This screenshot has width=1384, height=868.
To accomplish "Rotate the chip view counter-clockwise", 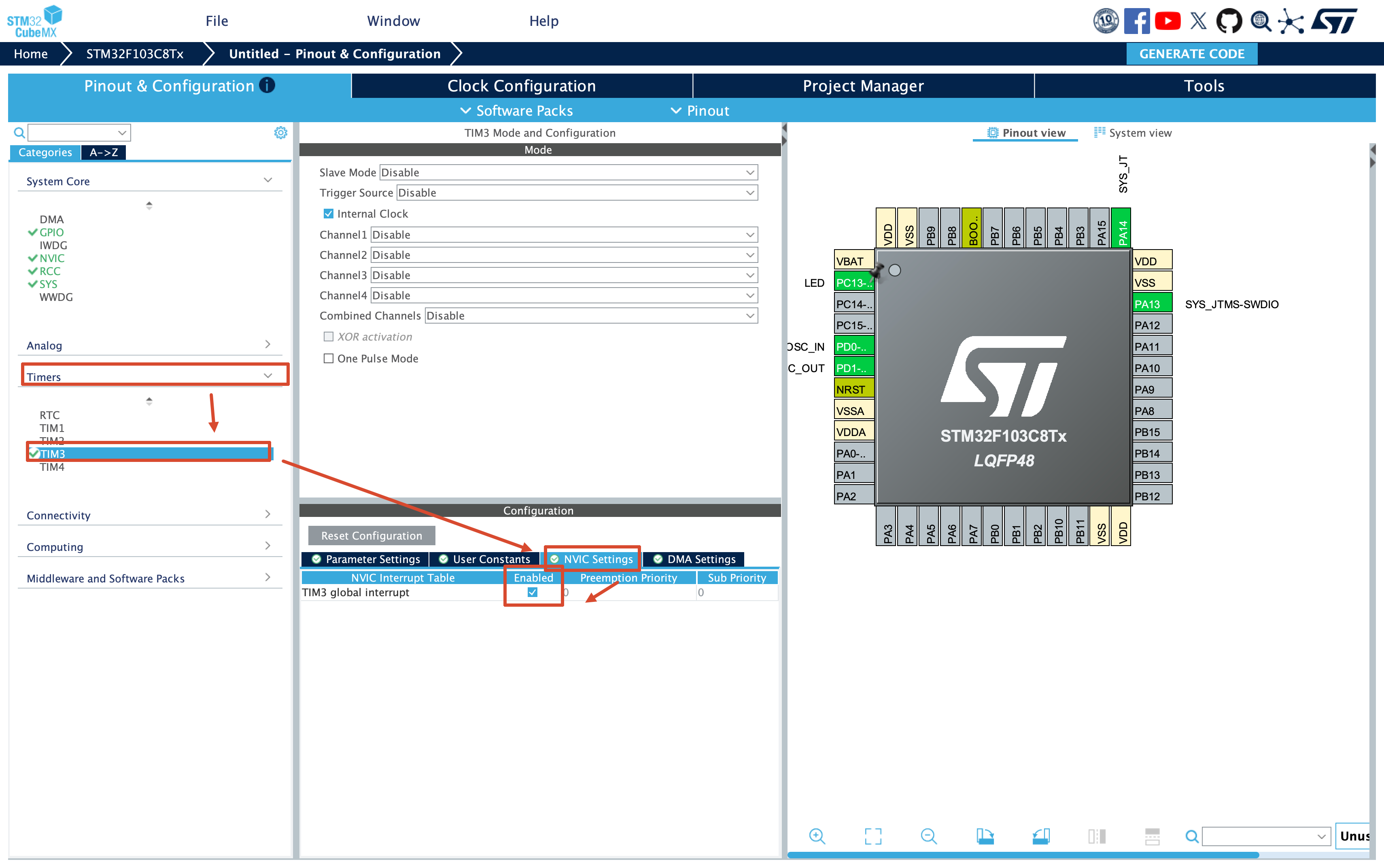I will 1040,836.
